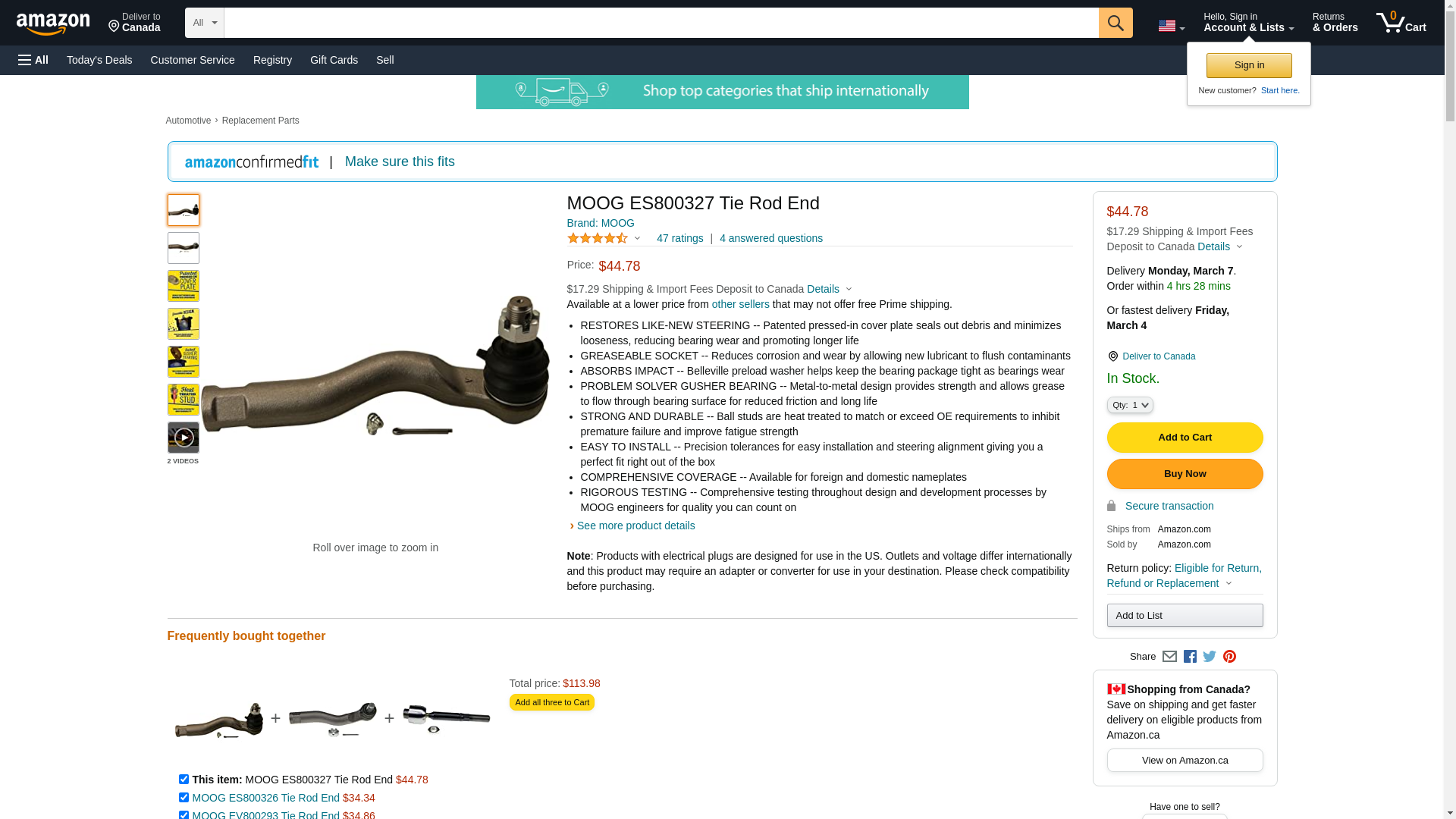Viewport: 1456px width, 819px height.
Task: Share via the Twitter icon
Action: (1210, 657)
